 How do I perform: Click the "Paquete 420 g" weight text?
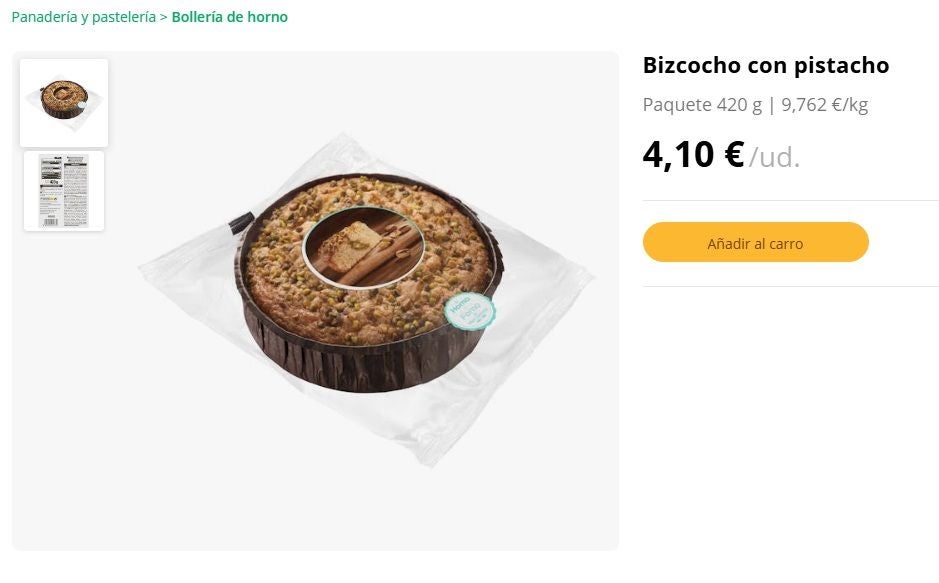tap(702, 105)
